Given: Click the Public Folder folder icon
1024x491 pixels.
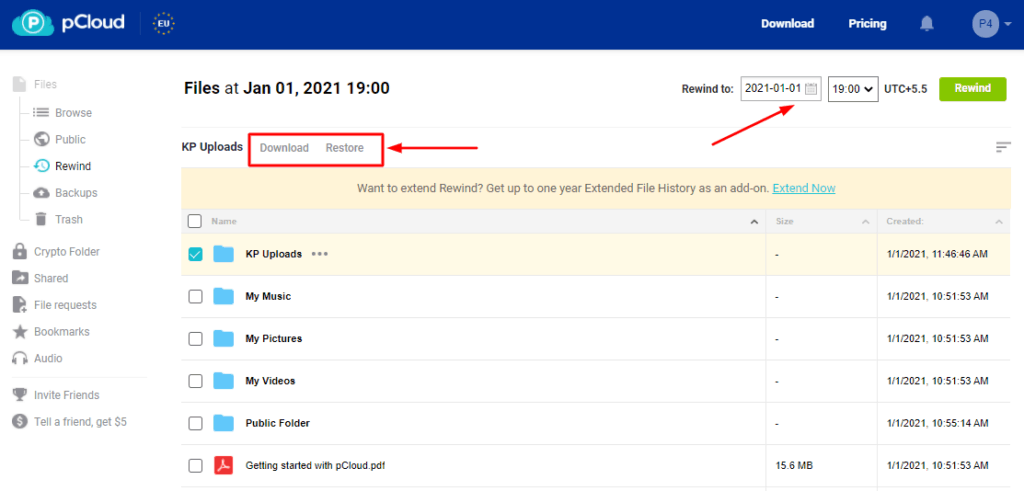Looking at the screenshot, I should point(223,423).
